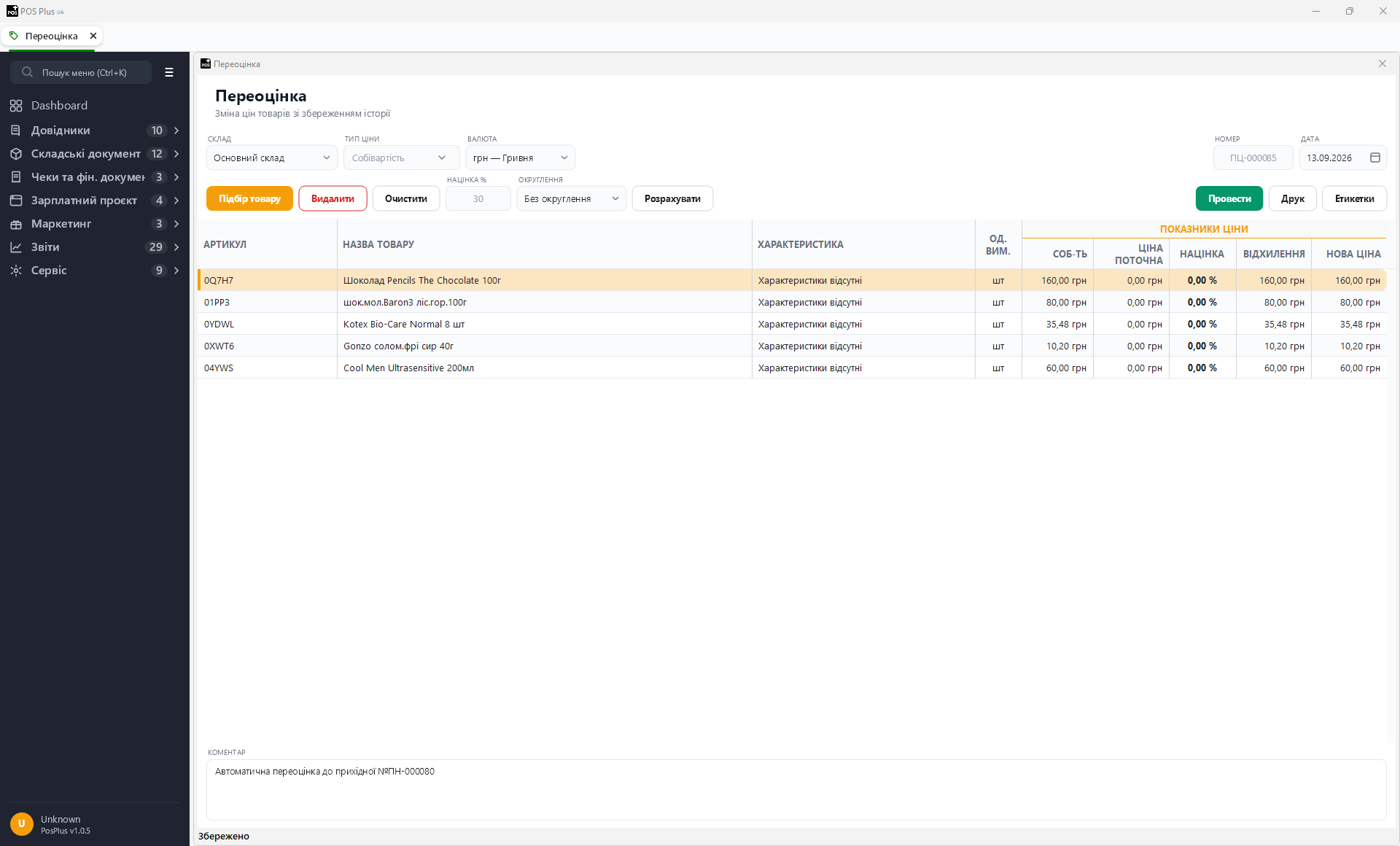Close the Переоцінка panel with the X

(x=1382, y=63)
